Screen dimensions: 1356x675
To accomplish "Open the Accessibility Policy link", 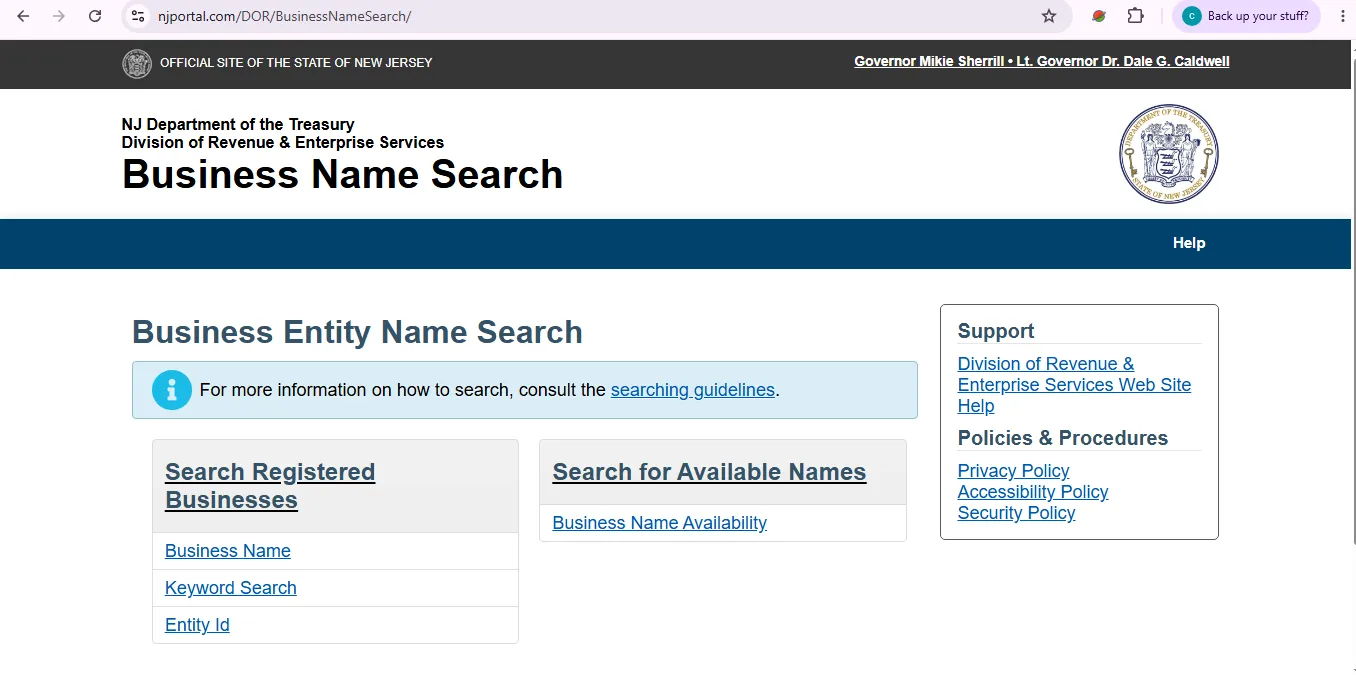I will click(1033, 492).
